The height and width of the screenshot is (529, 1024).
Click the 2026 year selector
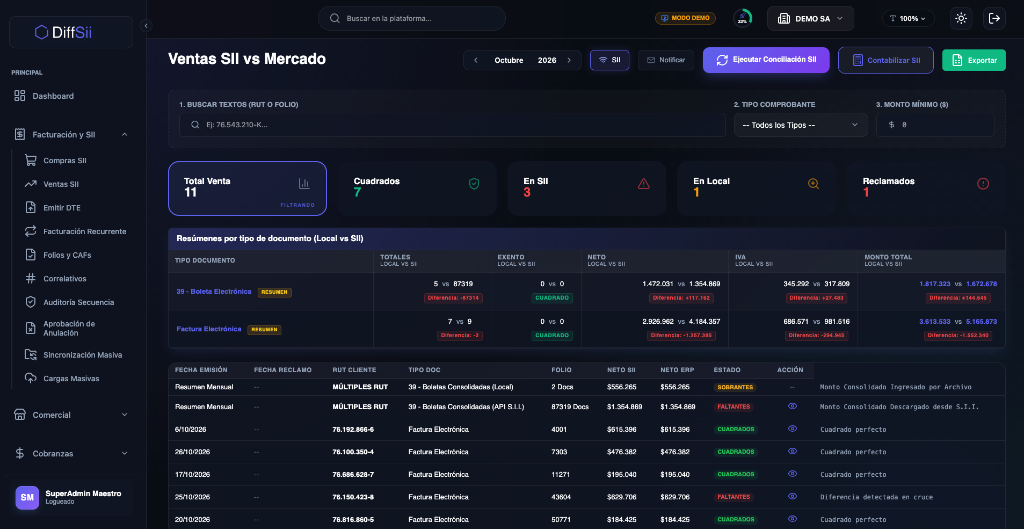pyautogui.click(x=547, y=60)
